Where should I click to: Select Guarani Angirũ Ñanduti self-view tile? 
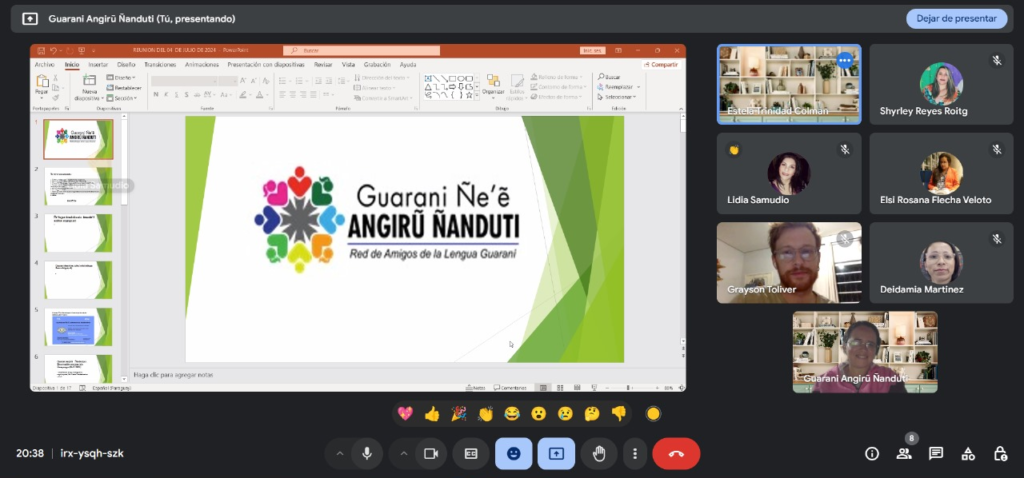click(x=865, y=352)
